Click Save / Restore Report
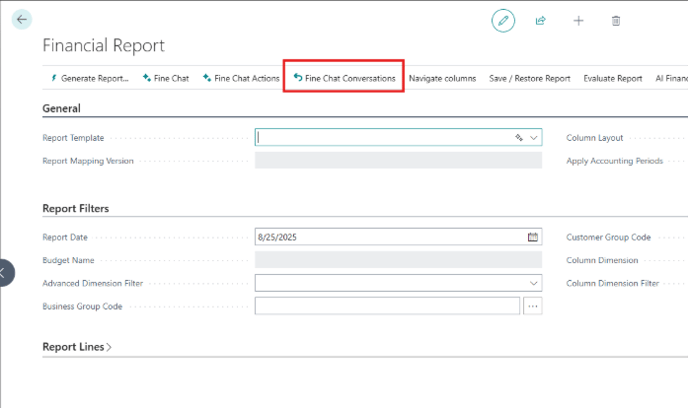Viewport: 688px width, 408px height. [529, 78]
